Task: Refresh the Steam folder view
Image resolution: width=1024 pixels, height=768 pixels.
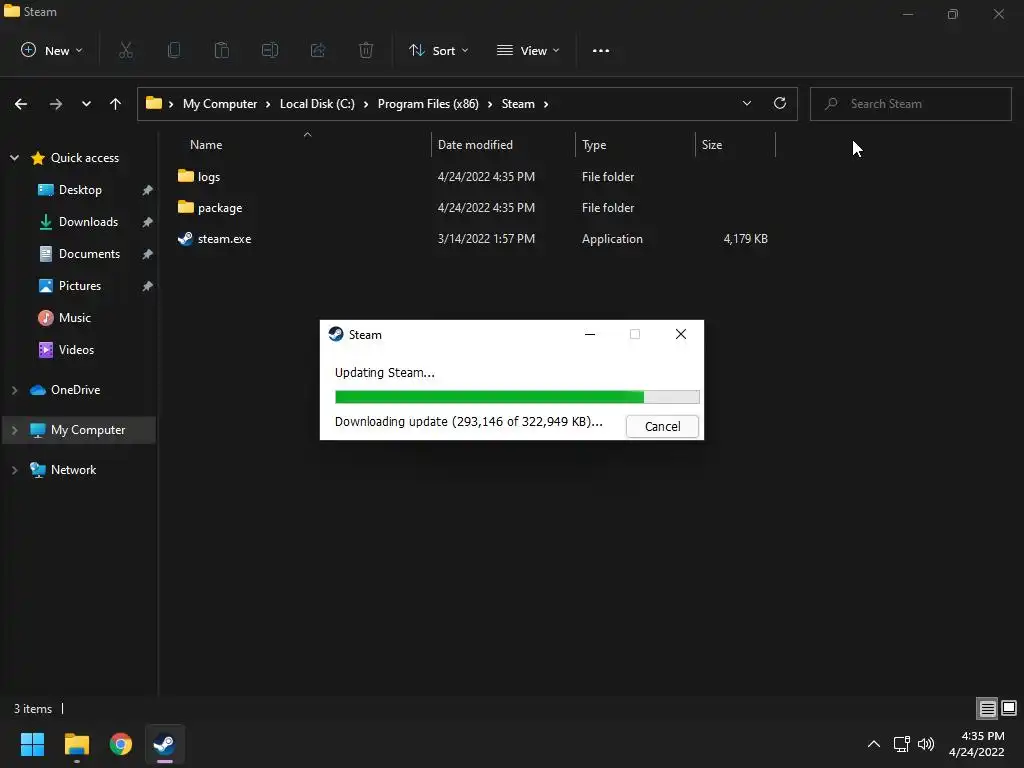Action: point(780,103)
